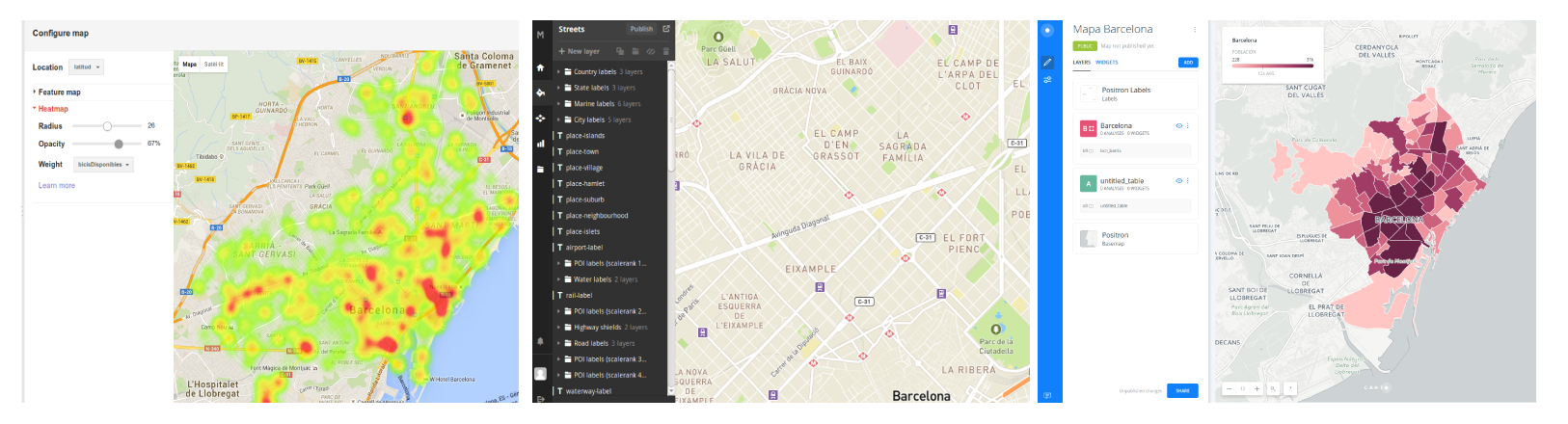Click the duplicate layers icon
The image size is (1568, 424).
tap(620, 51)
